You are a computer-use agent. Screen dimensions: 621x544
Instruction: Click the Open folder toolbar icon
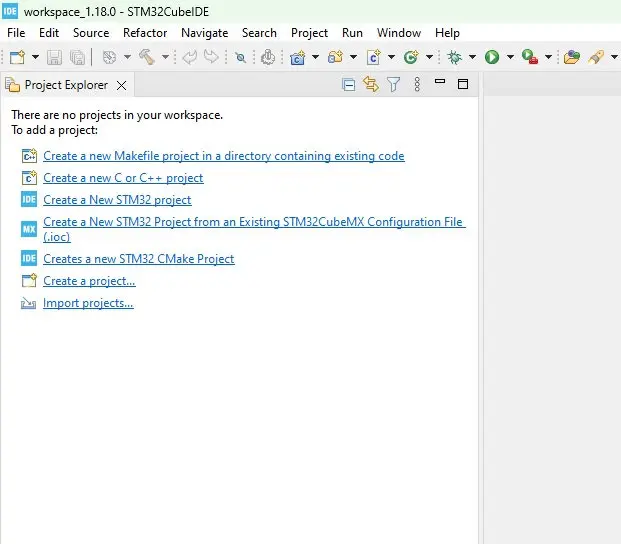[571, 58]
